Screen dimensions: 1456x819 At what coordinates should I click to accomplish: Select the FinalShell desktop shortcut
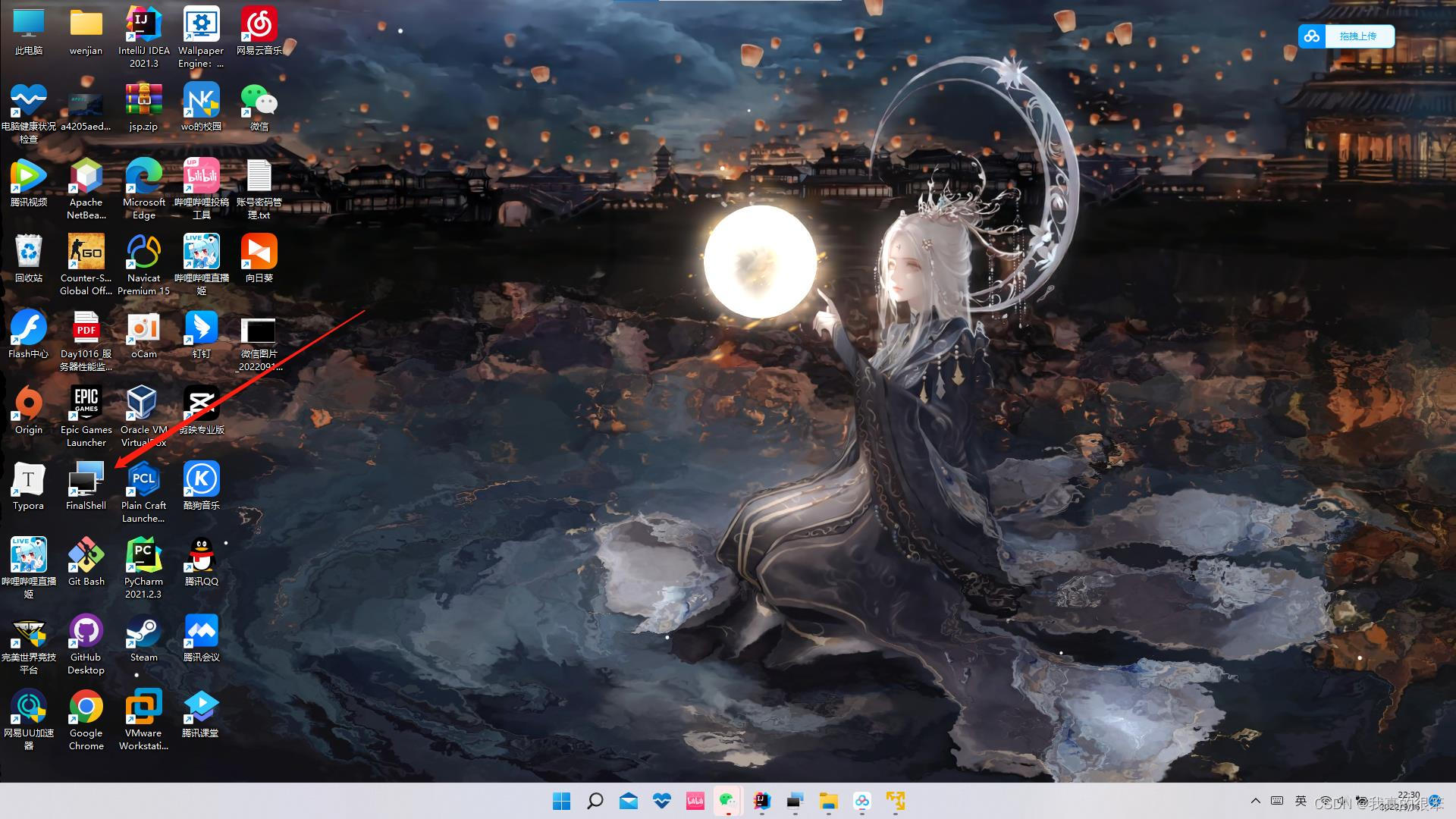point(86,488)
